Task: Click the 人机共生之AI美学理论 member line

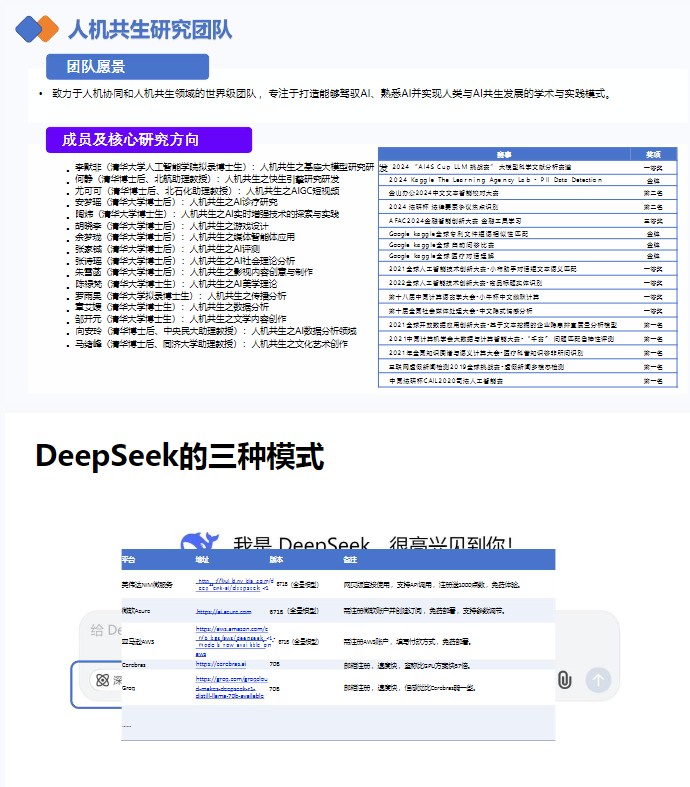Action: point(176,284)
